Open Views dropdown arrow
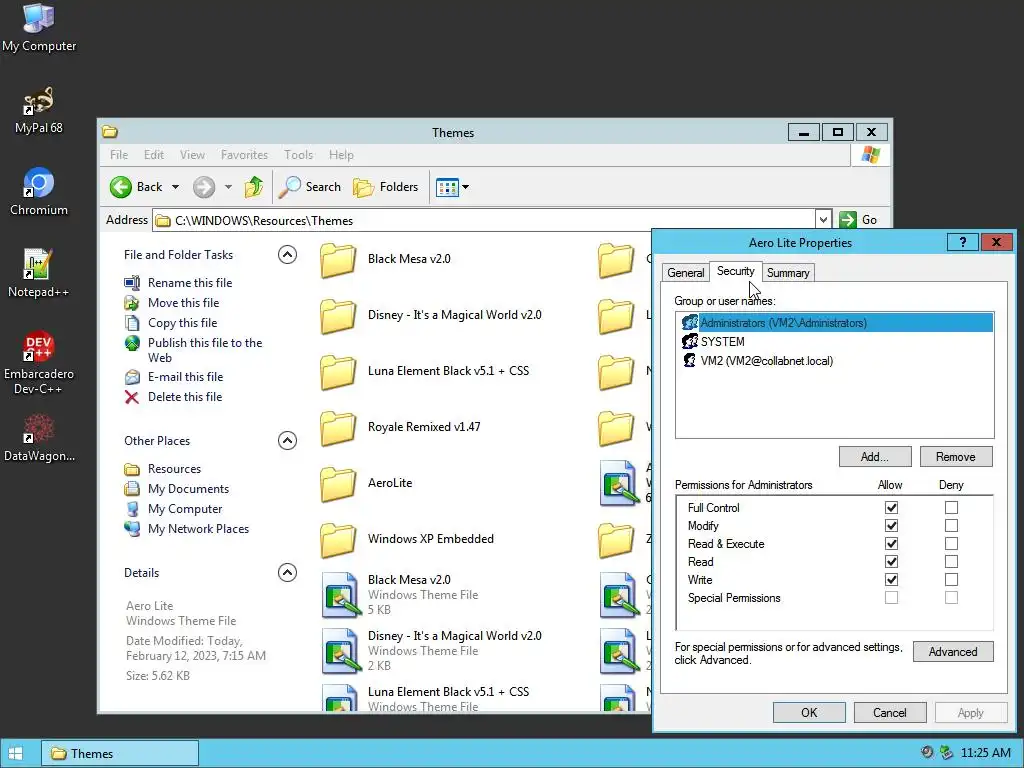Screen dimensions: 1024x768 466,187
